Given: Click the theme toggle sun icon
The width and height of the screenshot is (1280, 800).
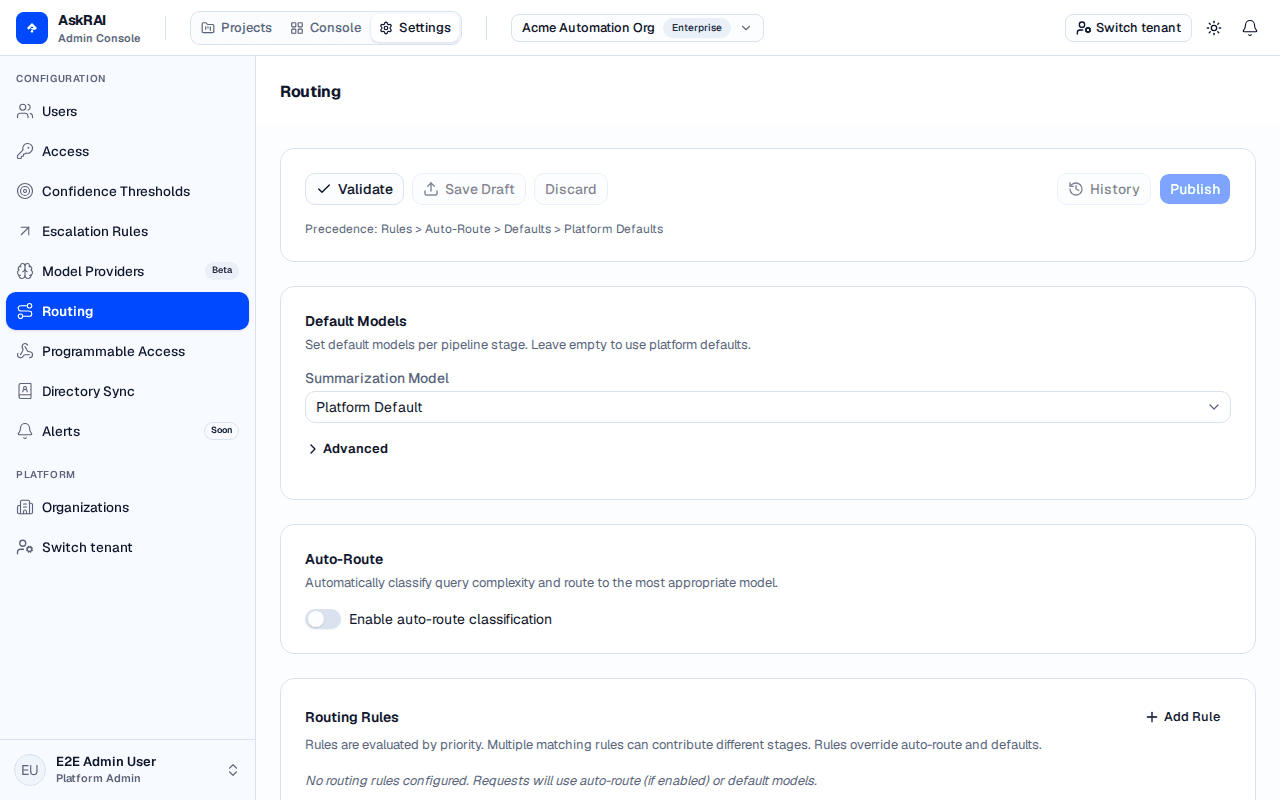Looking at the screenshot, I should pyautogui.click(x=1214, y=28).
